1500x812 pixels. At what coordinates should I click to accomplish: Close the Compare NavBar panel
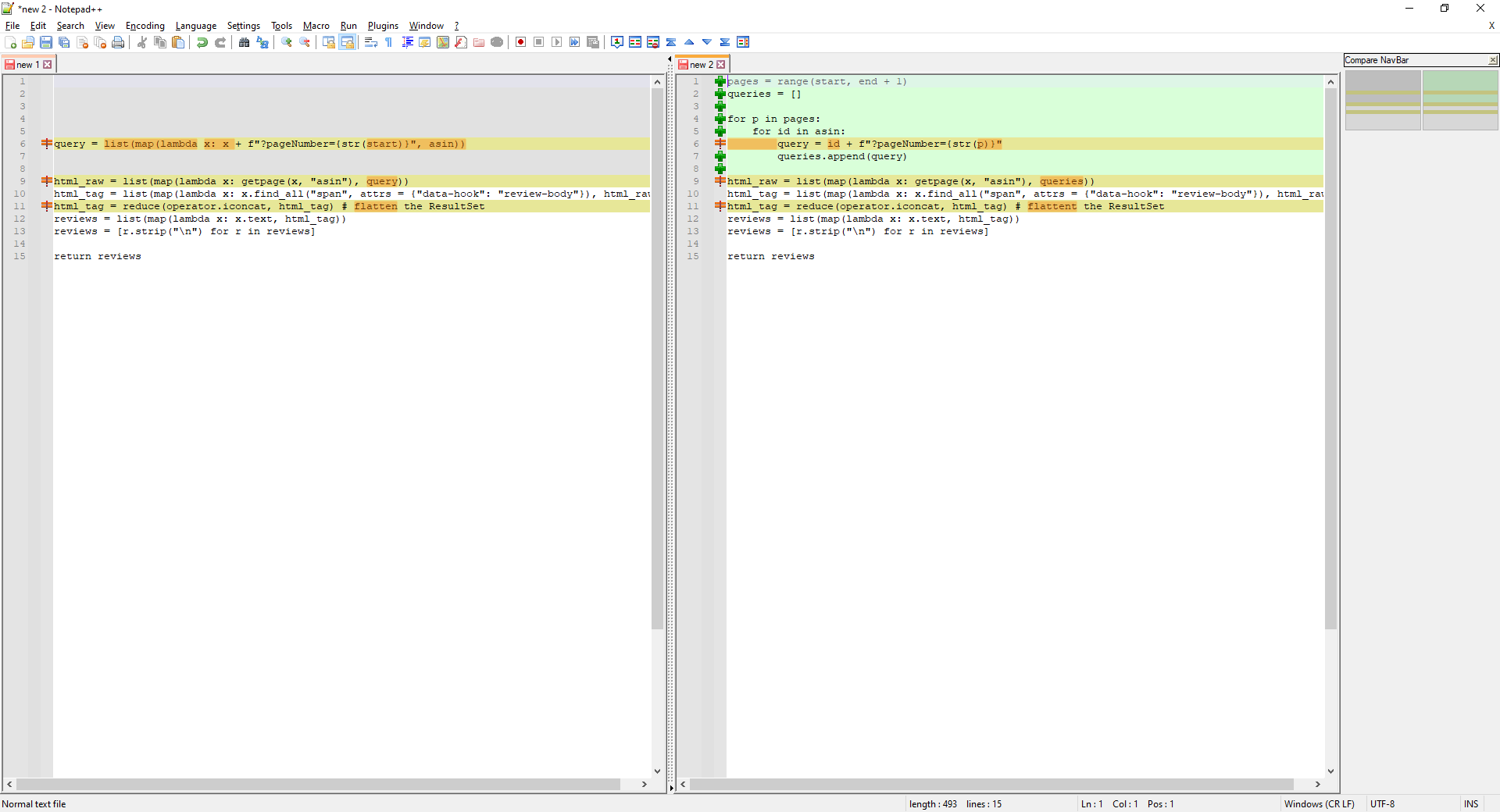coord(1493,60)
